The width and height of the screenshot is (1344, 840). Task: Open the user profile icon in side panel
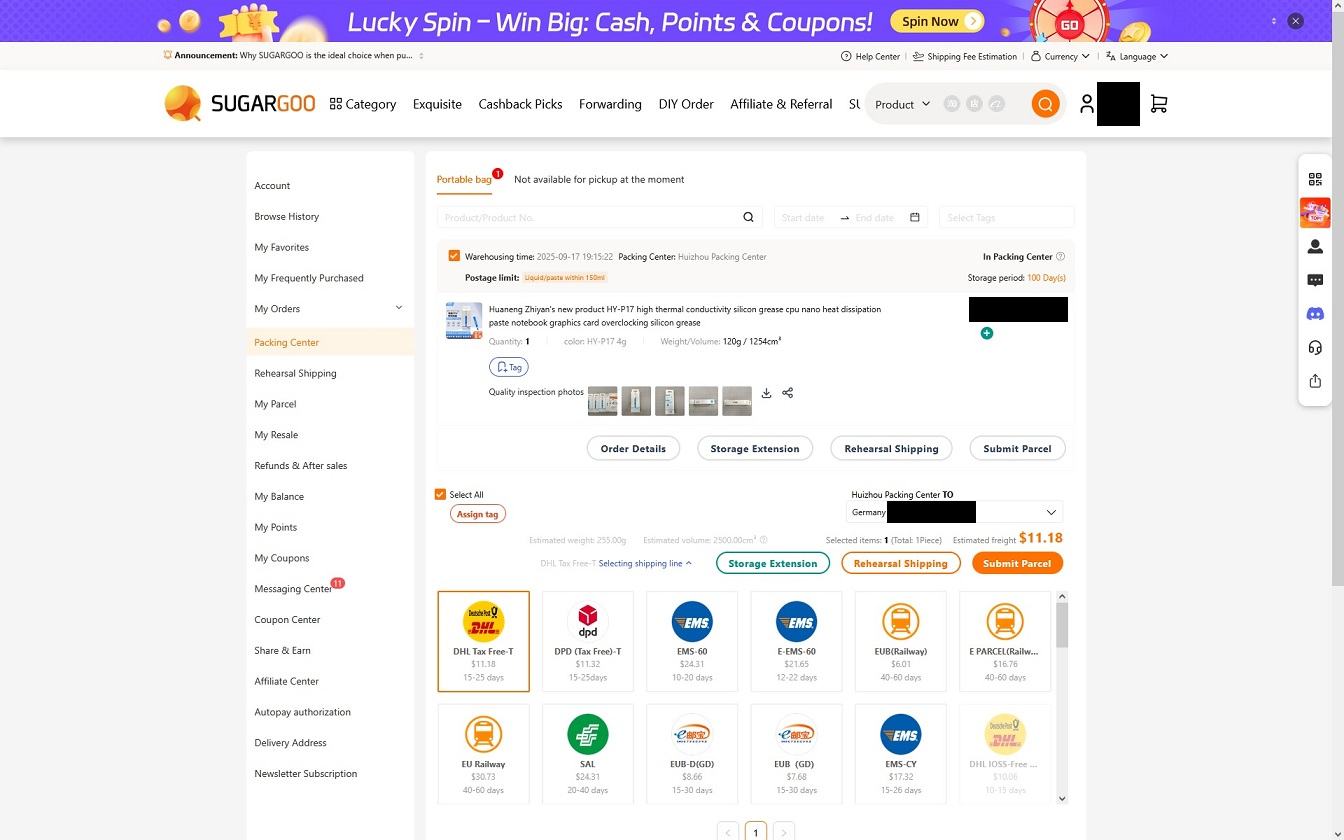[1315, 246]
